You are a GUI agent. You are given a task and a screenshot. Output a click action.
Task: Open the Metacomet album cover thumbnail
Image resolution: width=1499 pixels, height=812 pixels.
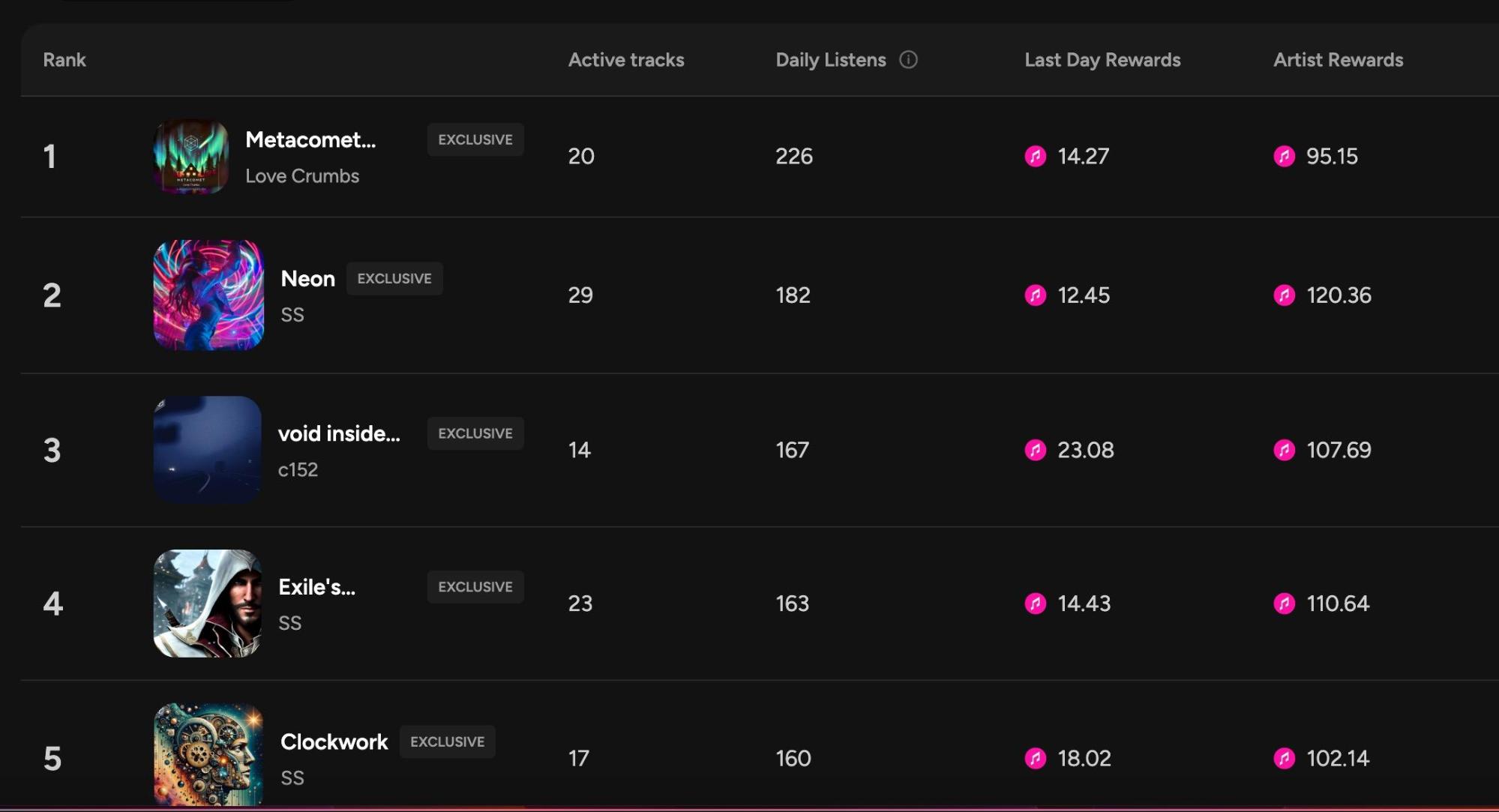click(190, 157)
